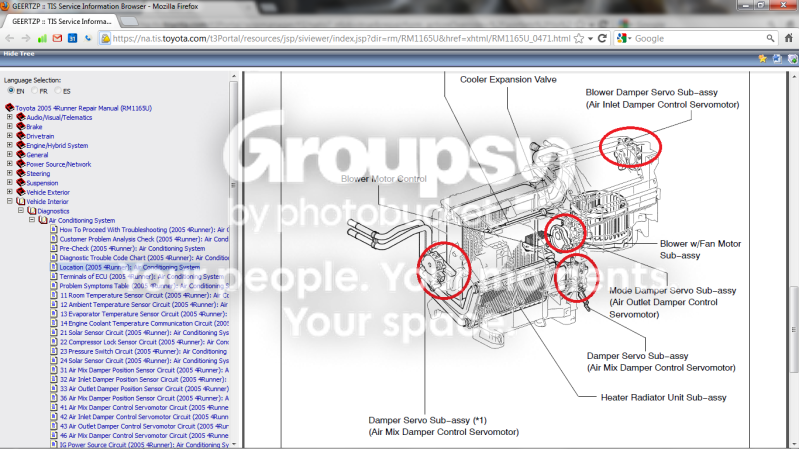
Task: Click the shield icon in TIS header
Action: [792, 59]
